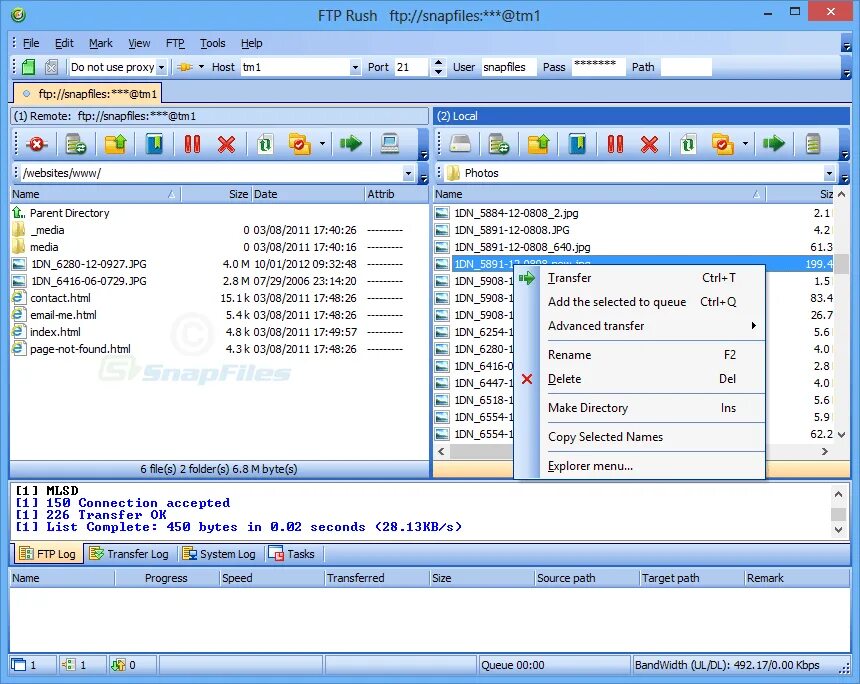The height and width of the screenshot is (684, 860).
Task: Click the Local list's vertical scrollbar down arrow
Action: (842, 434)
